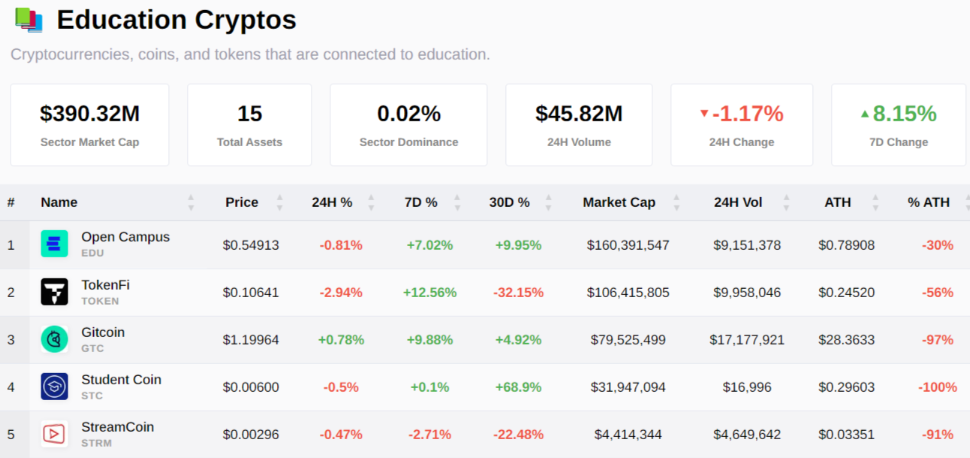Click TokenFi market cap $106,415,805

(x=628, y=292)
